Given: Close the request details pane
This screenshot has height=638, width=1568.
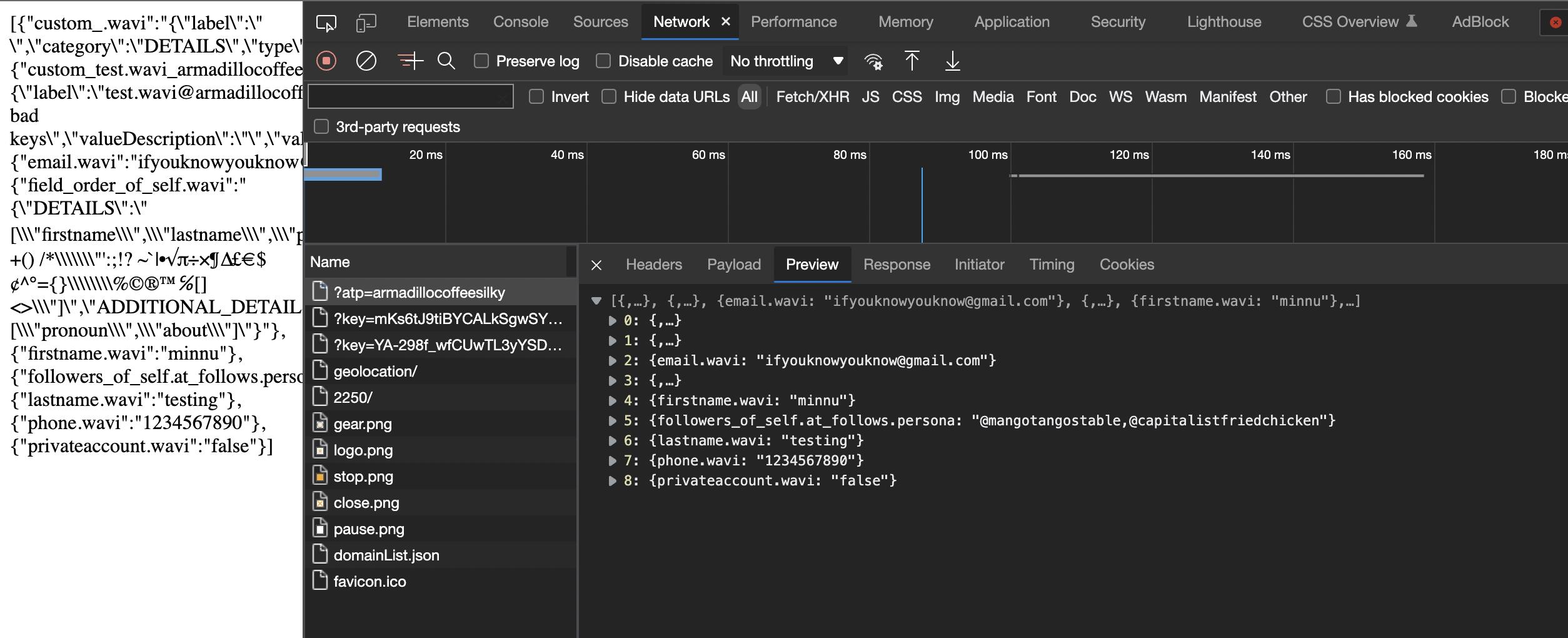Looking at the screenshot, I should [x=596, y=264].
